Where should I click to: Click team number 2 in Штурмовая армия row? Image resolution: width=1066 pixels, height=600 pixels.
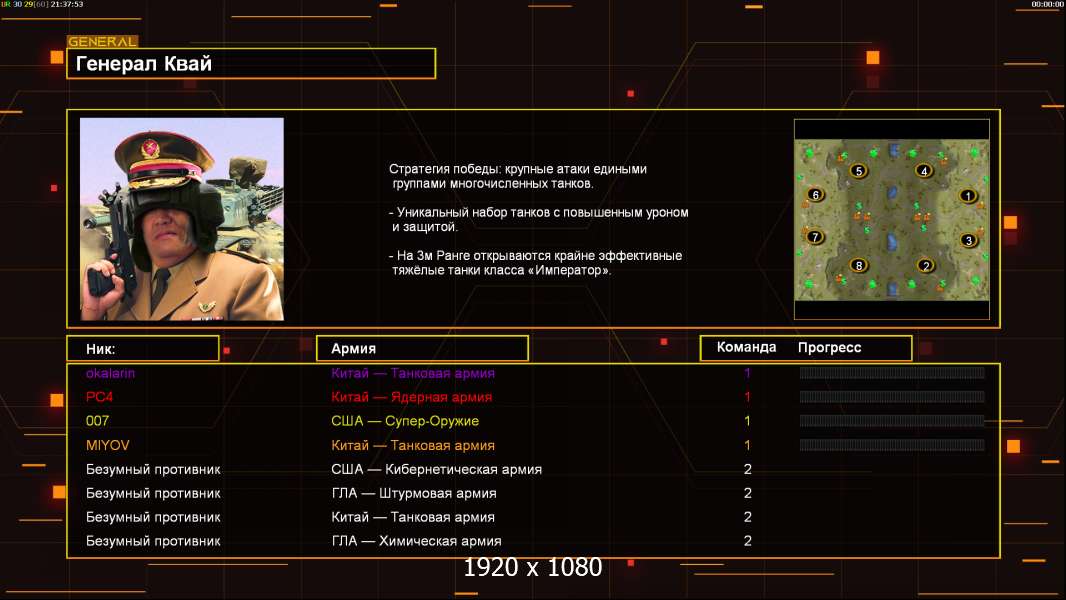point(748,493)
